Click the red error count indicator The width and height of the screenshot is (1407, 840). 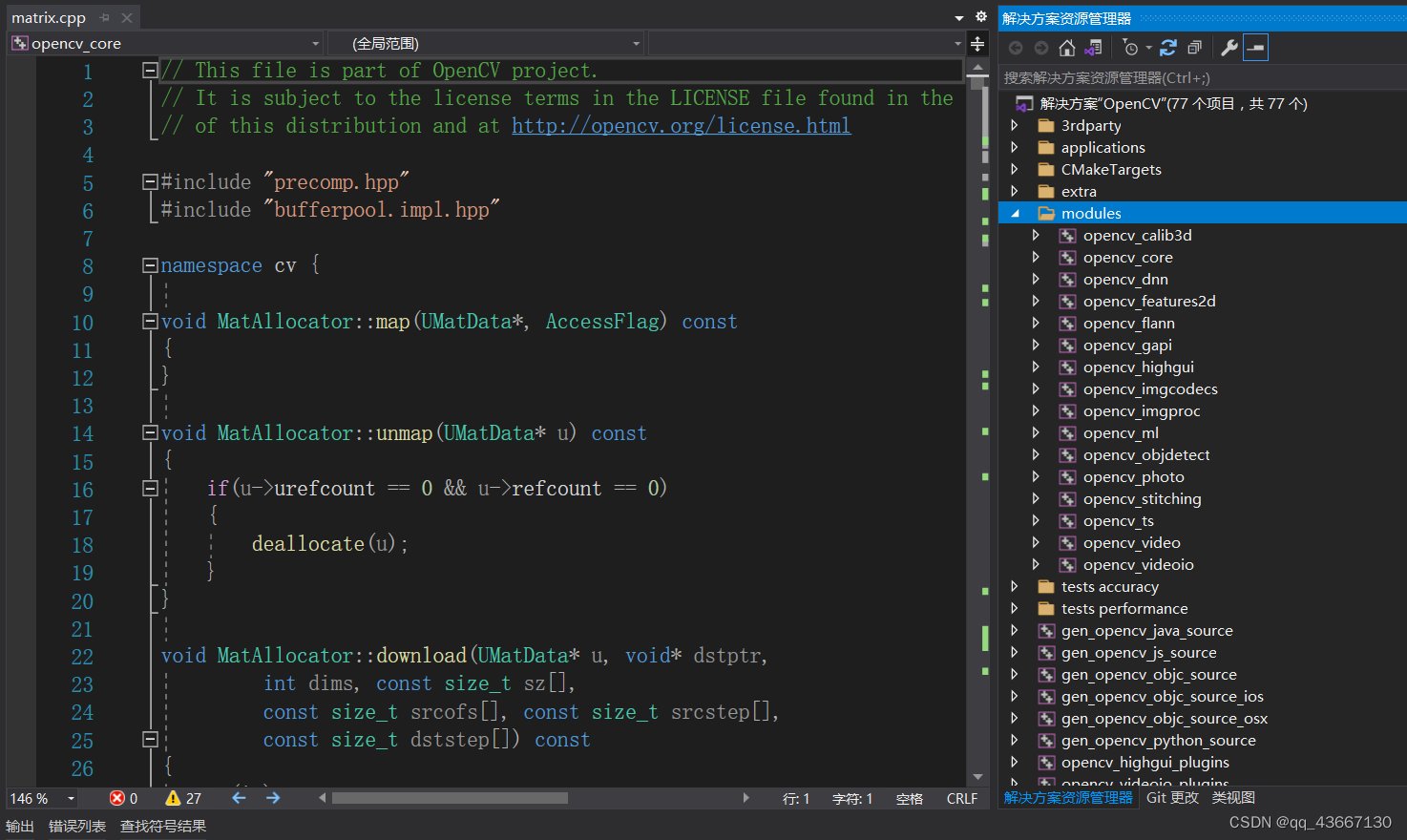(123, 798)
